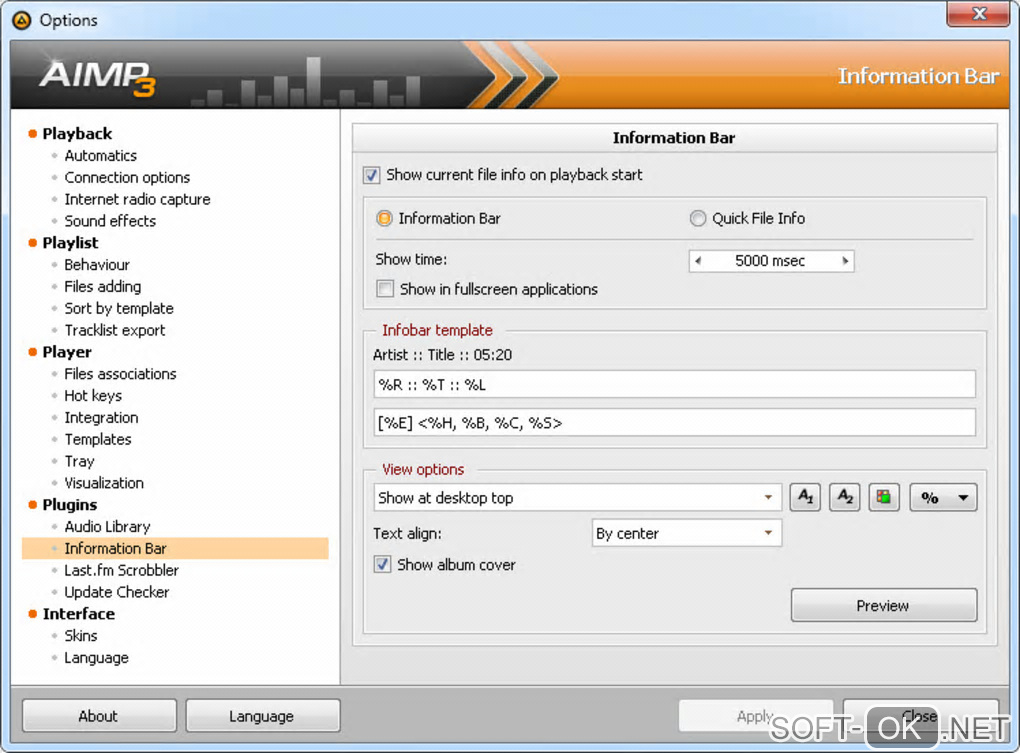
Task: Select Sound effects in sidebar
Action: [110, 221]
